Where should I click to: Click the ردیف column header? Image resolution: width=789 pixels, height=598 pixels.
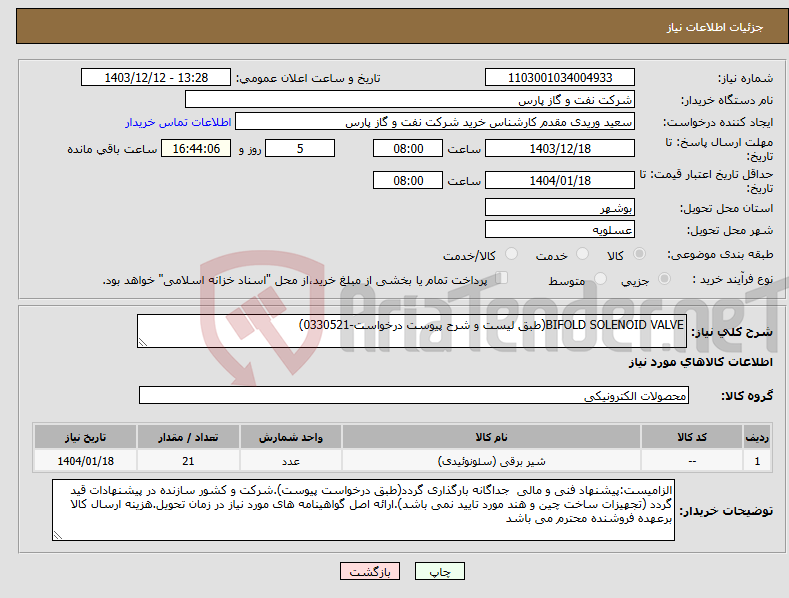[757, 437]
